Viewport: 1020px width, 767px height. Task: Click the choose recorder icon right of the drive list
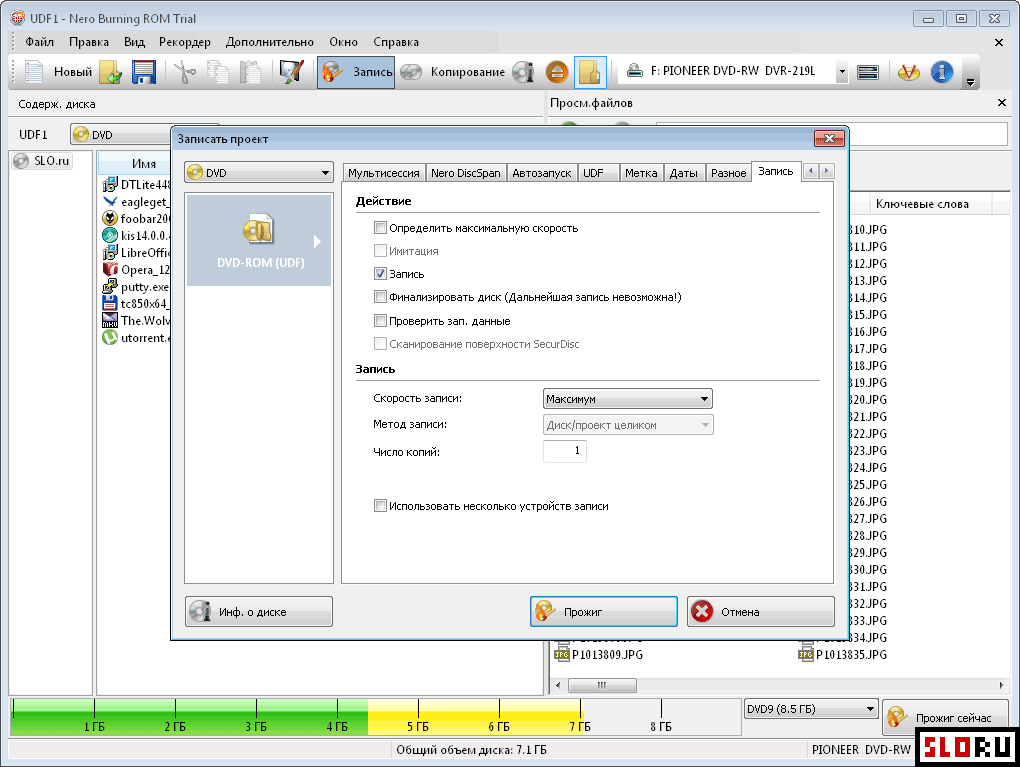868,72
